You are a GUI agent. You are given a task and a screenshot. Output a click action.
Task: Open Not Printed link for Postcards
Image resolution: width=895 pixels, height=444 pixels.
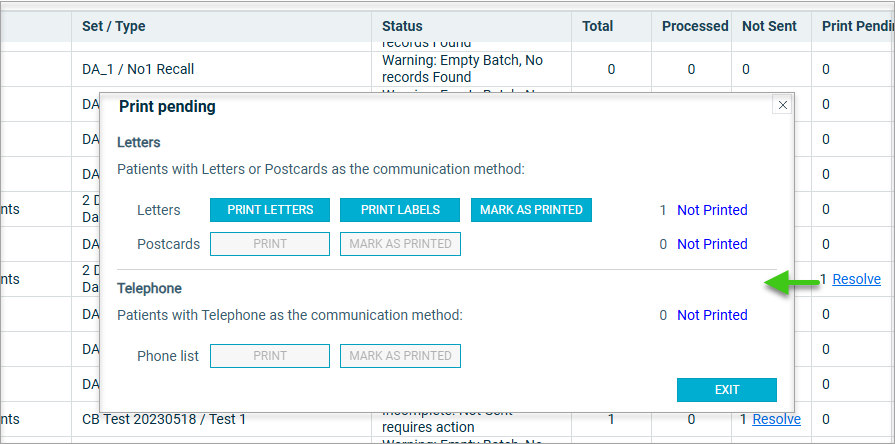[x=712, y=244]
